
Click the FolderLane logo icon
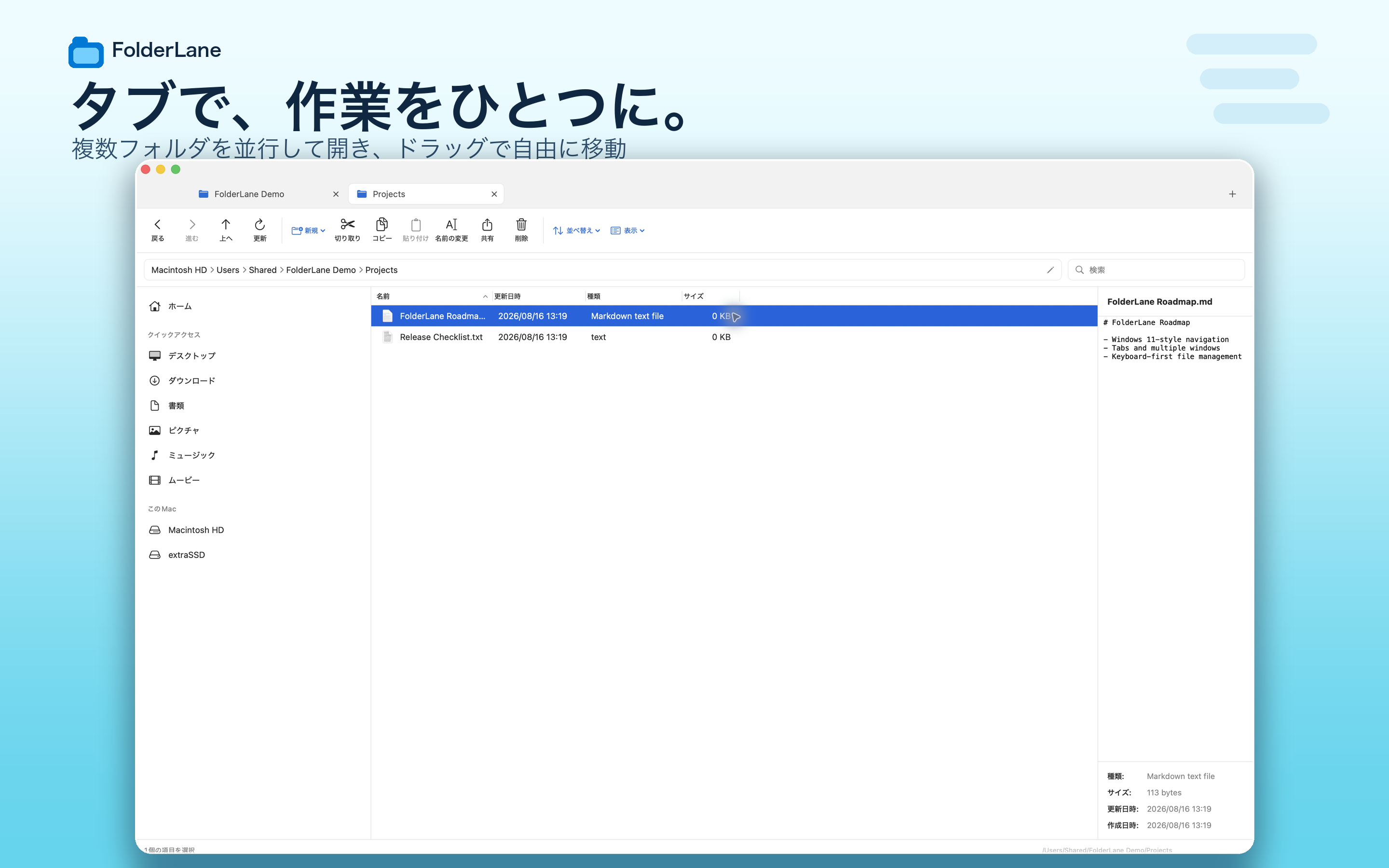[x=86, y=52]
